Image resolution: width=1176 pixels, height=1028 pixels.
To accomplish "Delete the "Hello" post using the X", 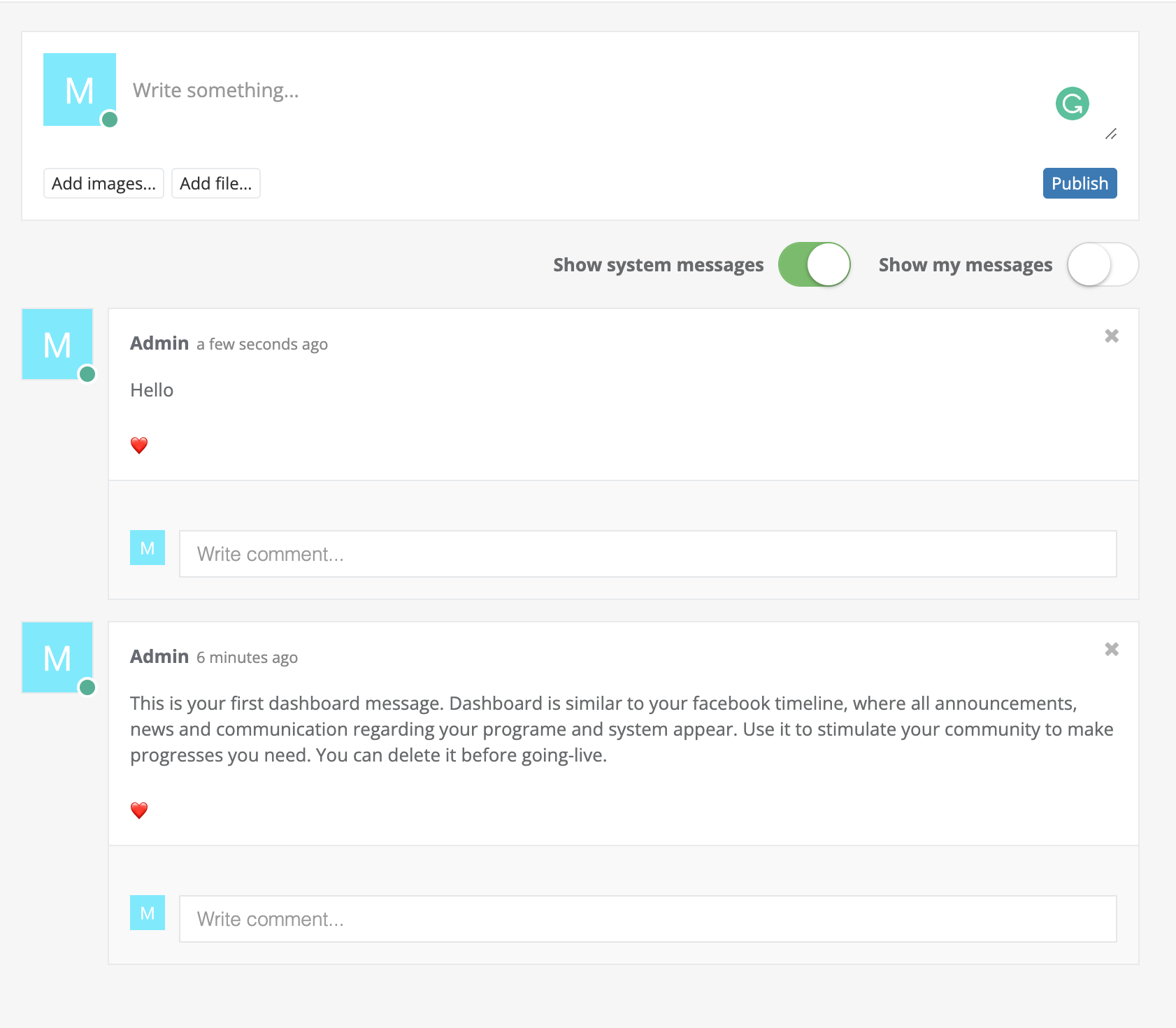I will 1112,336.
